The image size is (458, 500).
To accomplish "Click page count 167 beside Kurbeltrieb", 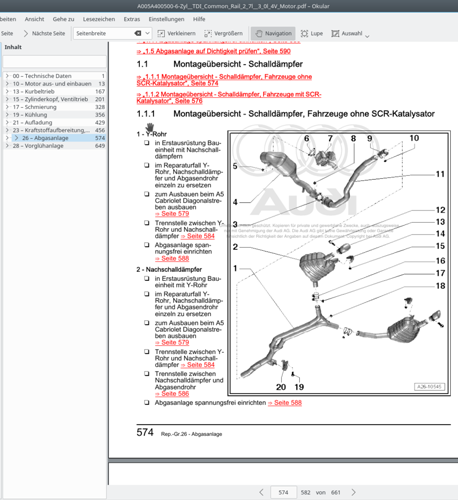I will tap(100, 91).
